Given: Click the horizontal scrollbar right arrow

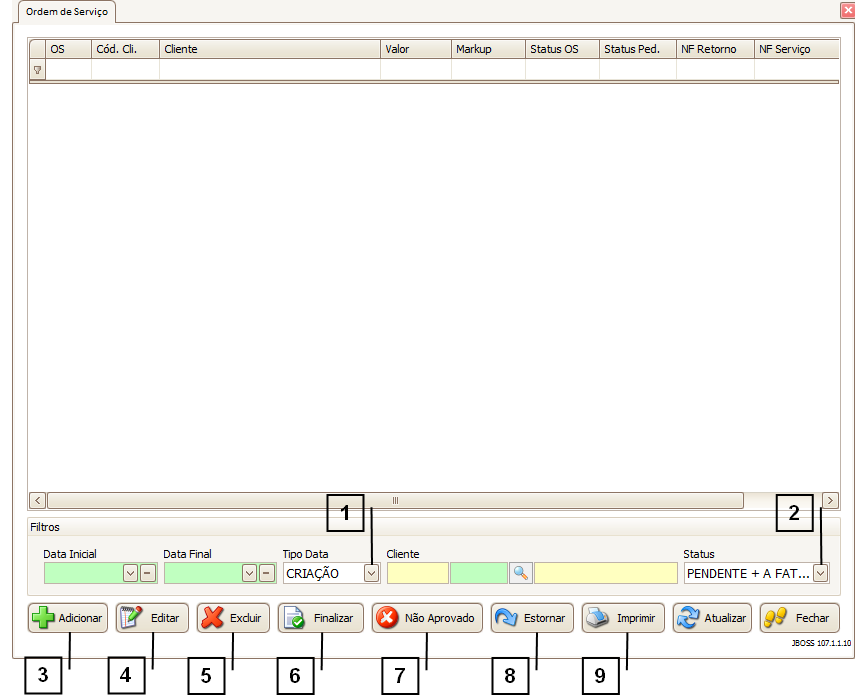Looking at the screenshot, I should (830, 500).
